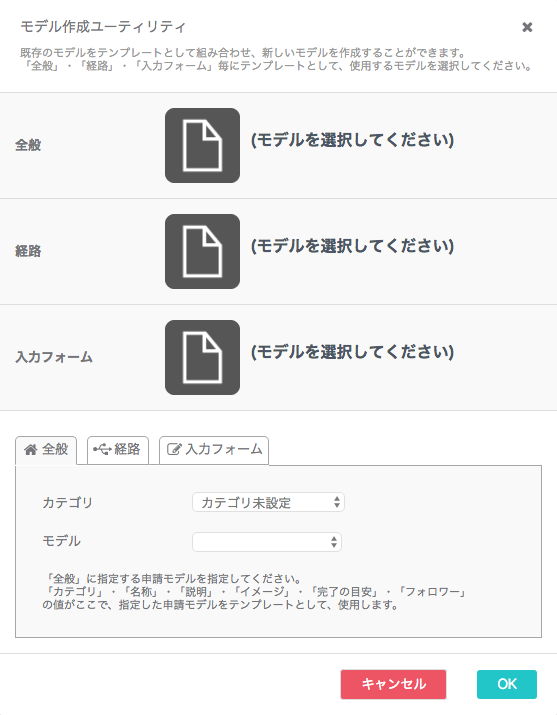This screenshot has height=715, width=557.
Task: Click the キャンセル button
Action: pos(393,684)
